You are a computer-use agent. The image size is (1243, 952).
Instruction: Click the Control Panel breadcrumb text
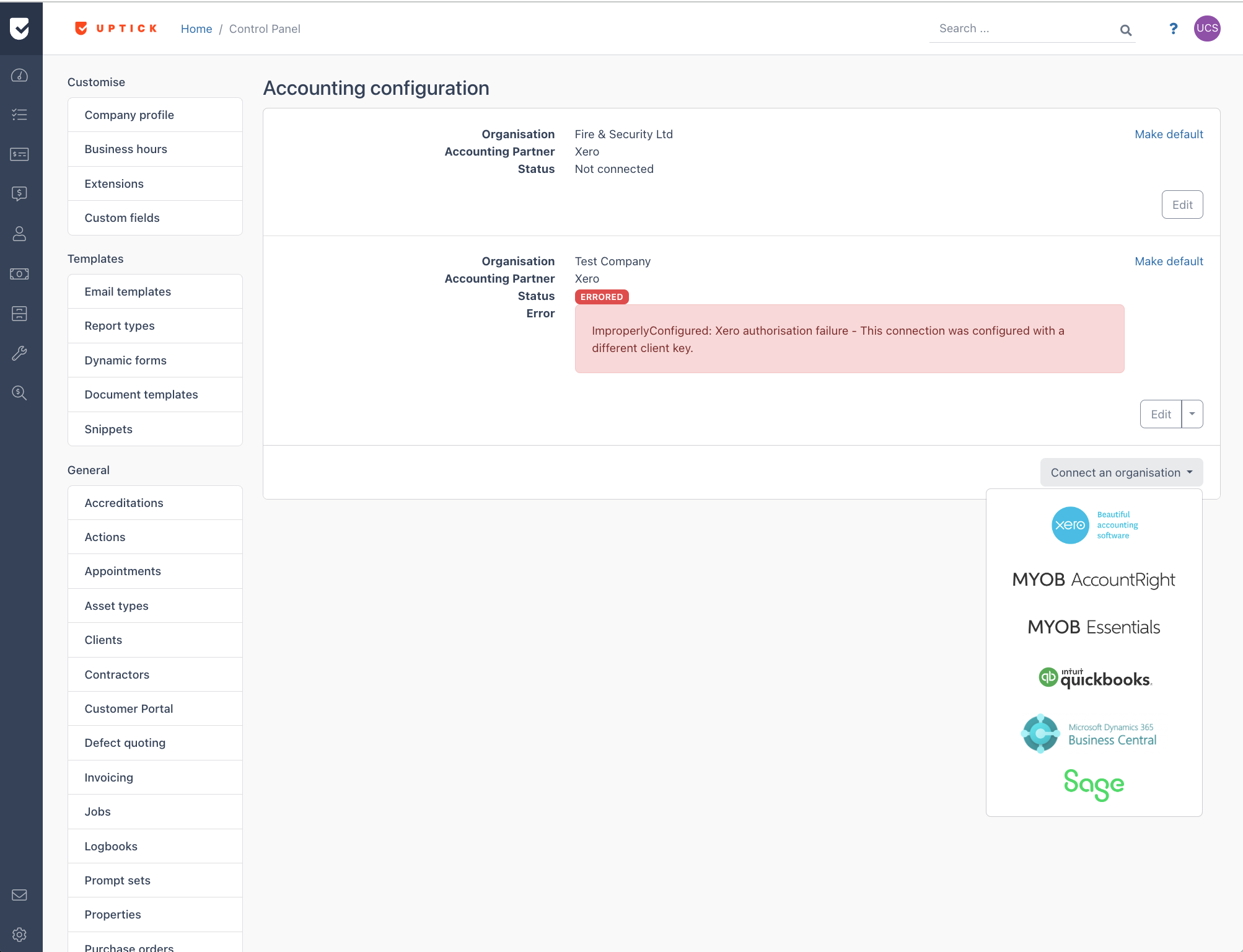point(265,29)
